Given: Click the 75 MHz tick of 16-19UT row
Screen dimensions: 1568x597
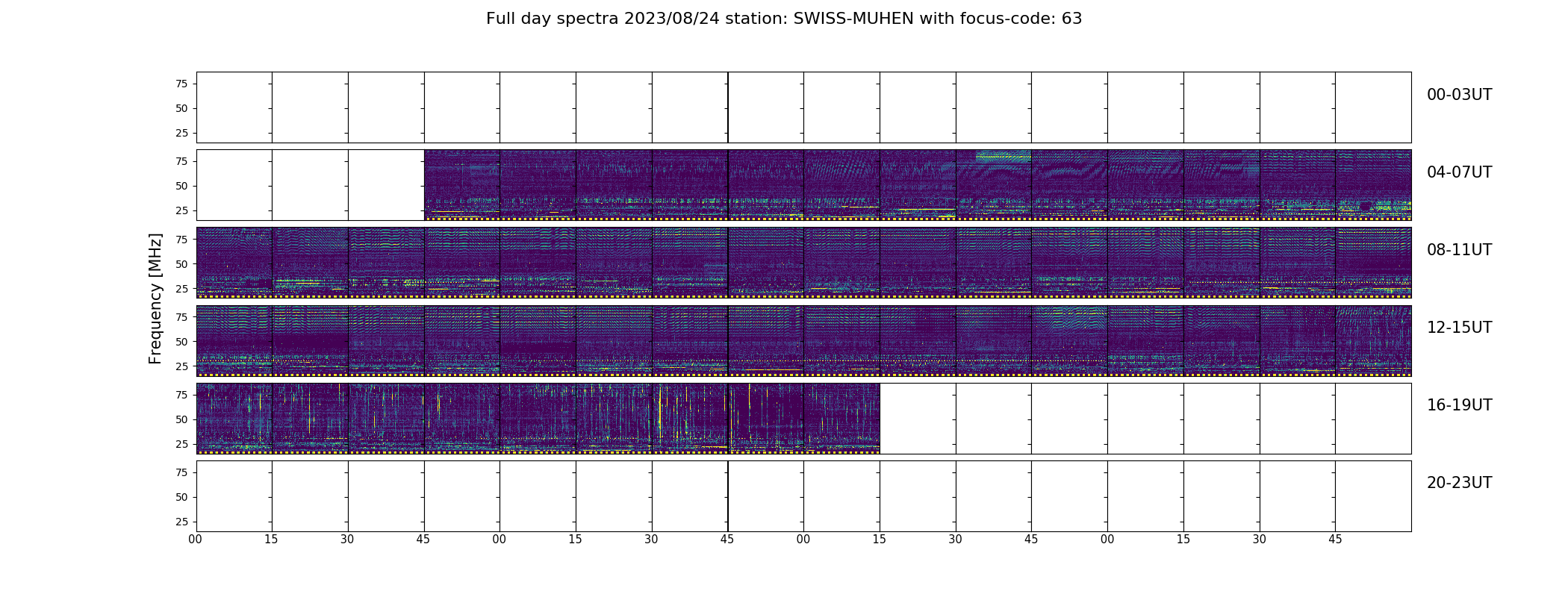Looking at the screenshot, I should (x=181, y=395).
